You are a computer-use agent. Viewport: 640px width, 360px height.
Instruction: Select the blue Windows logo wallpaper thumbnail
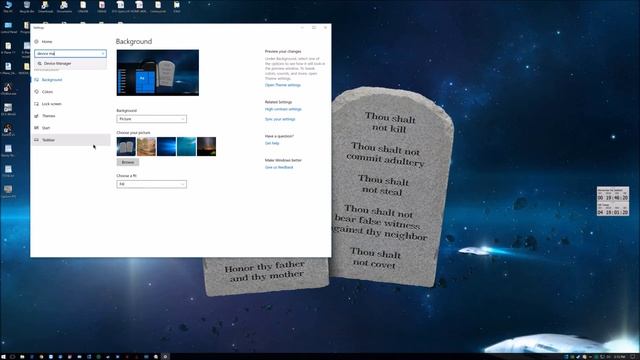point(166,146)
